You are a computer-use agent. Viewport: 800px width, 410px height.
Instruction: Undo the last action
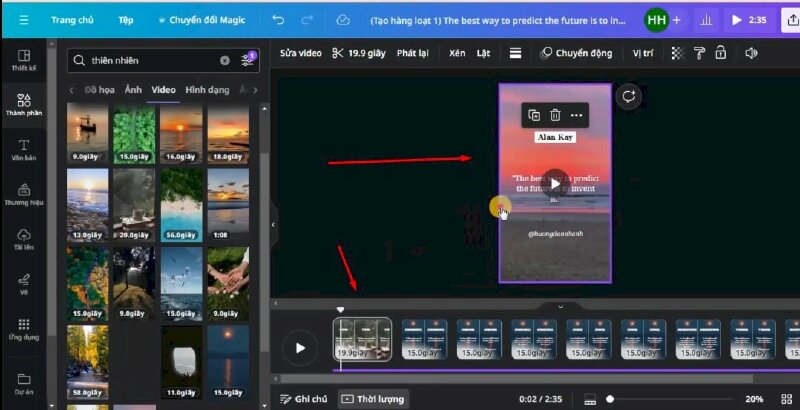[x=278, y=20]
